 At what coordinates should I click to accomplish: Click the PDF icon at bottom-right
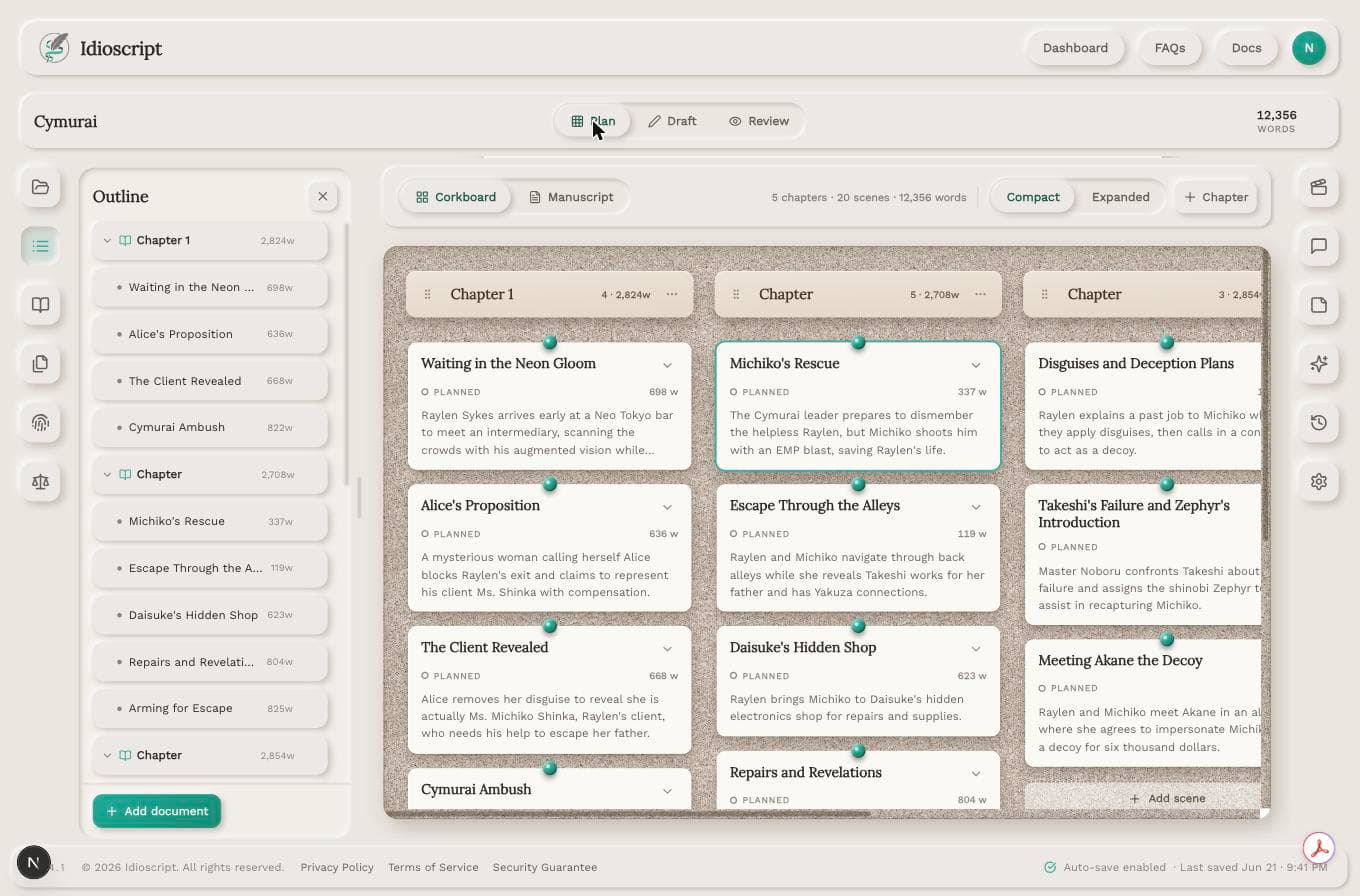1320,849
